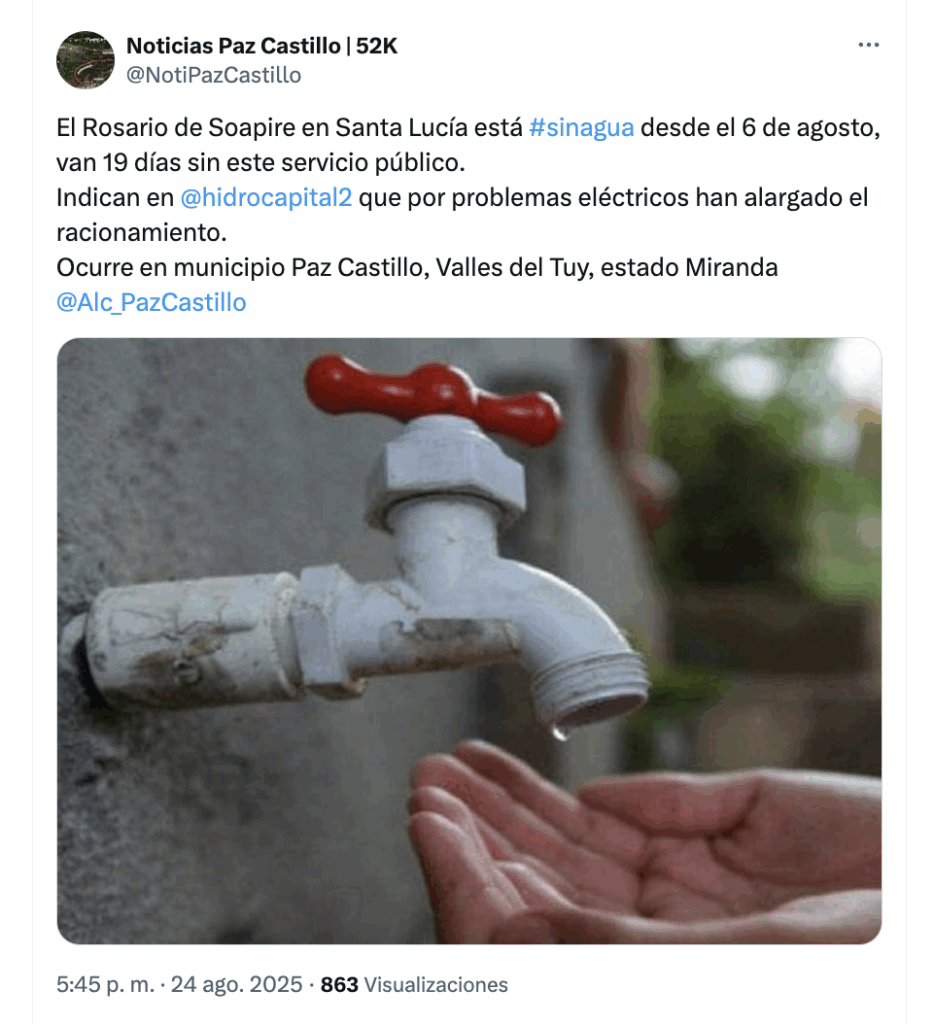Open the faucet photo attached to the tweet
The width and height of the screenshot is (934, 1024).
(x=469, y=641)
